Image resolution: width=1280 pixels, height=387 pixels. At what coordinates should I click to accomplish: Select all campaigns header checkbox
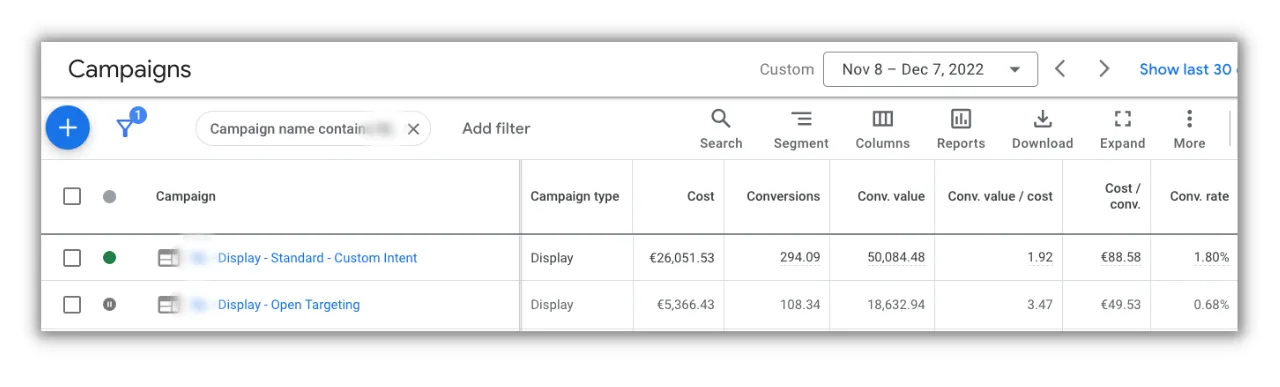tap(72, 196)
